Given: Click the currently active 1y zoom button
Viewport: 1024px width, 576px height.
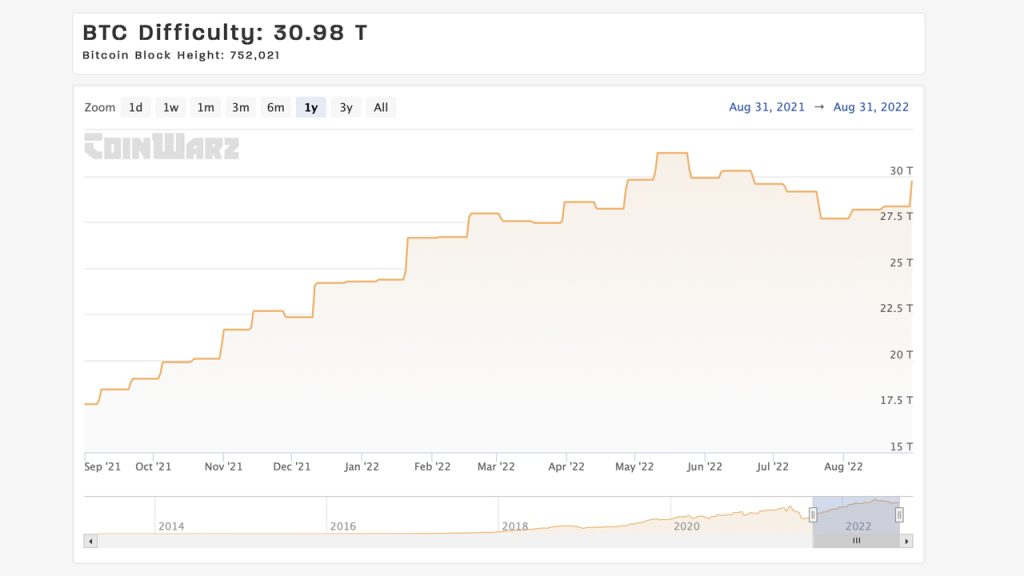Looking at the screenshot, I should tap(310, 107).
